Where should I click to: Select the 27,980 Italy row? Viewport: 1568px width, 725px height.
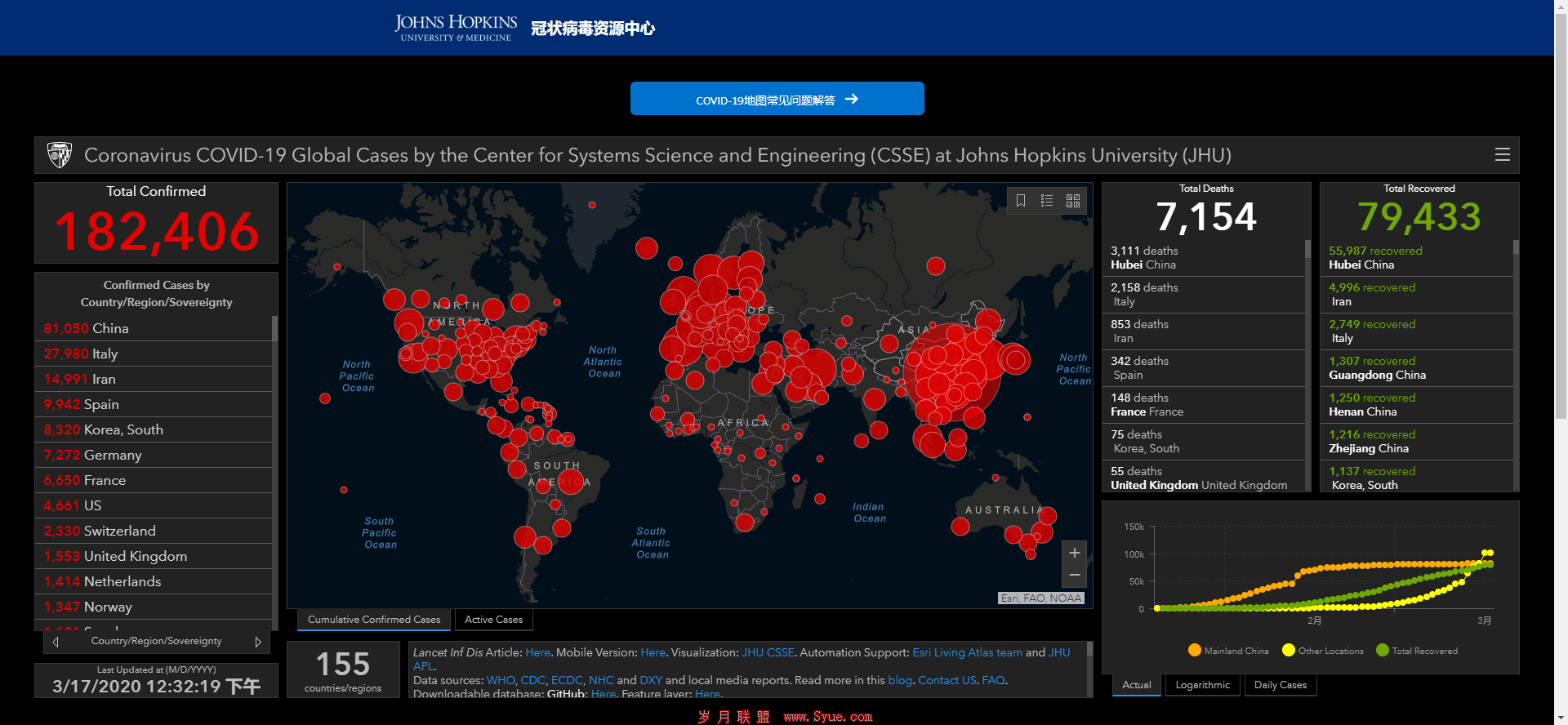[x=154, y=354]
